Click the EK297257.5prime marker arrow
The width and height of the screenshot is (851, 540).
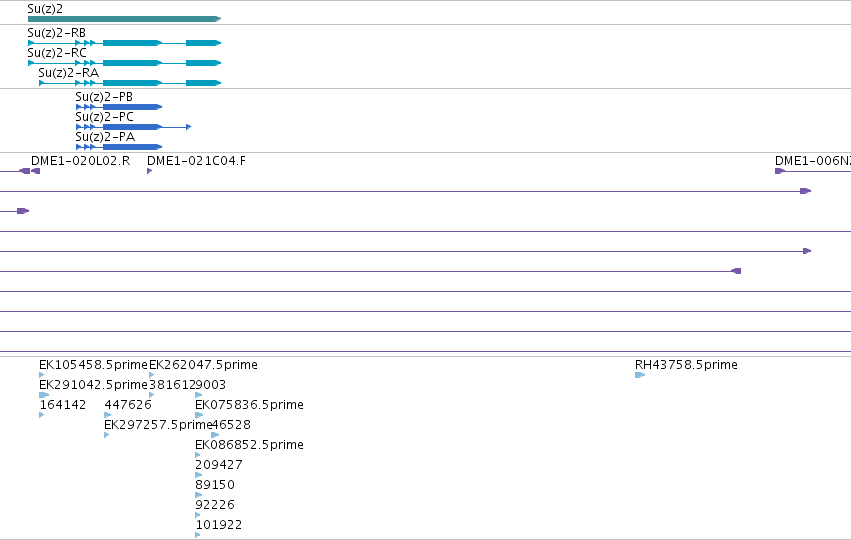pyautogui.click(x=107, y=435)
